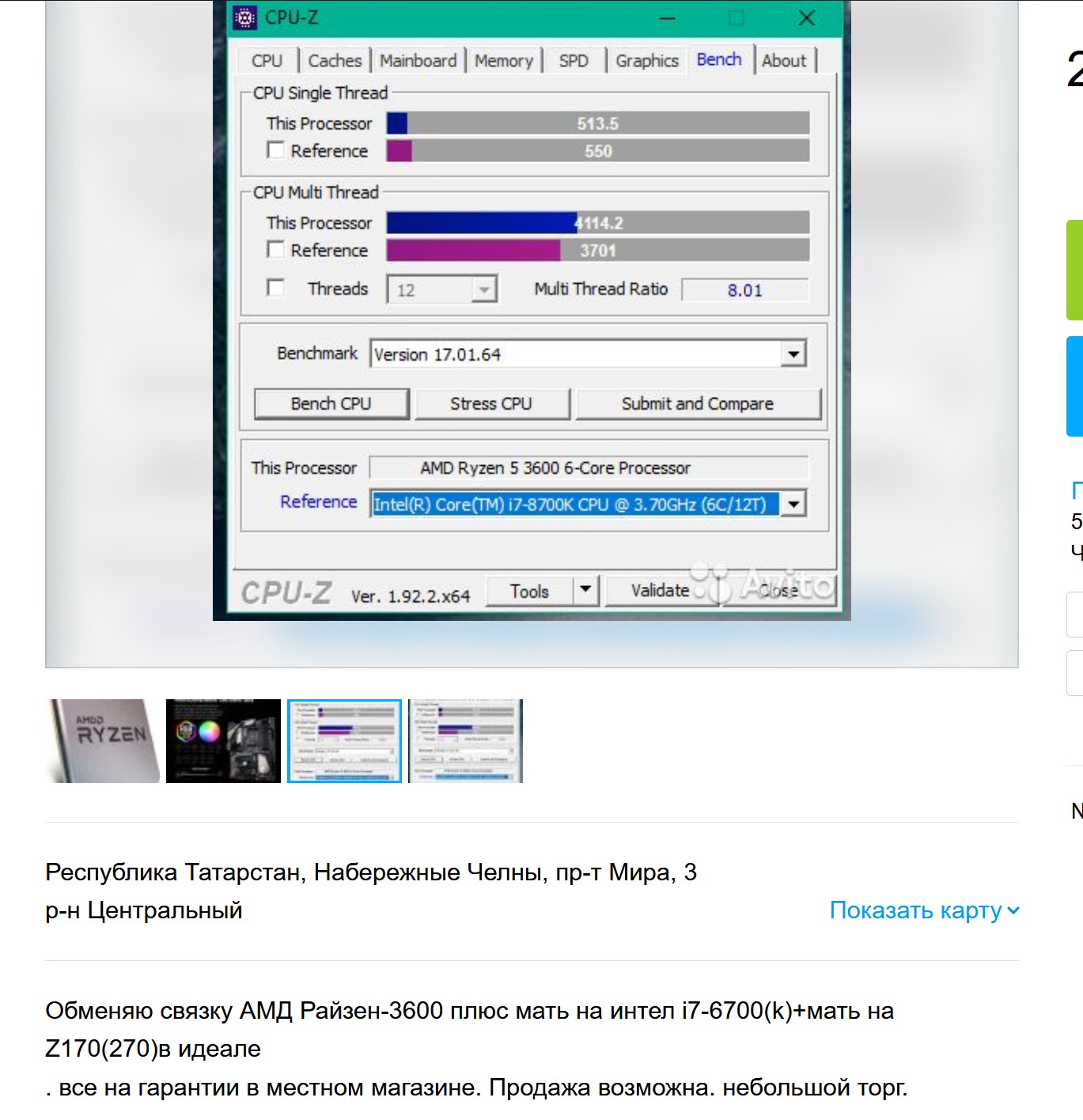Expand the Reference processor dropdown
Viewport: 1083px width, 1120px height.
(x=793, y=504)
